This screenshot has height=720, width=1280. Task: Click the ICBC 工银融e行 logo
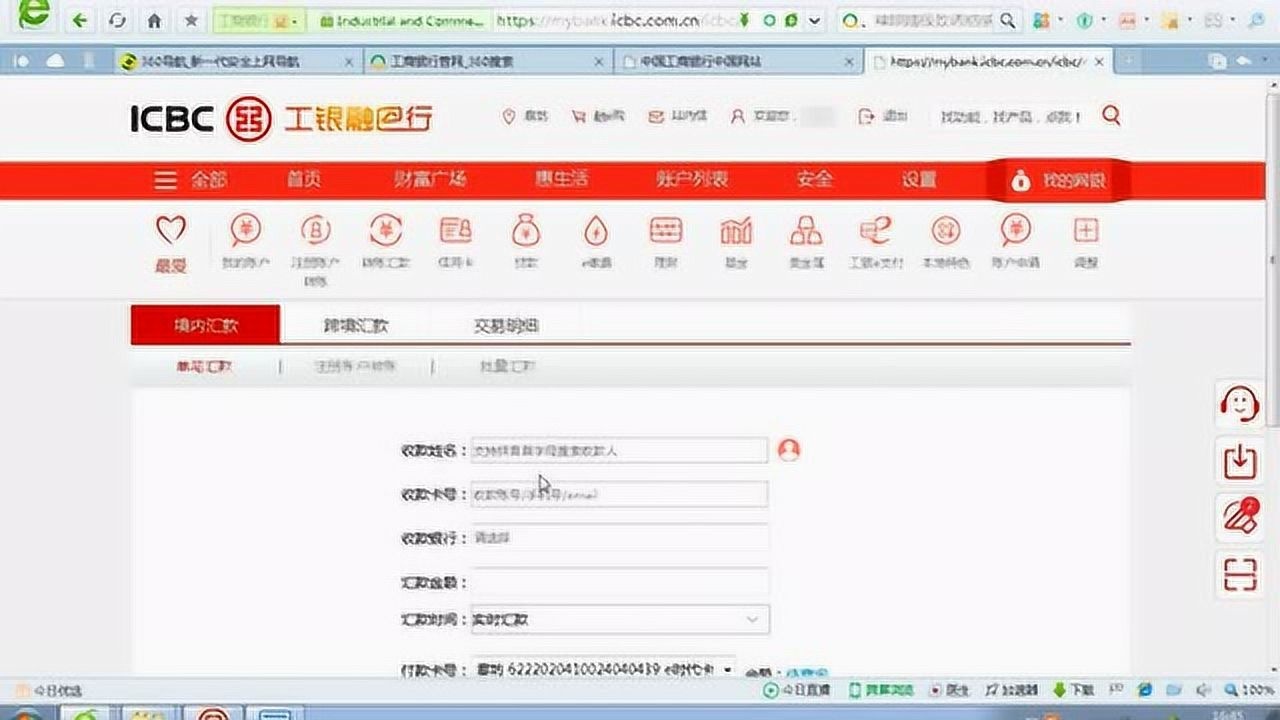[x=282, y=119]
